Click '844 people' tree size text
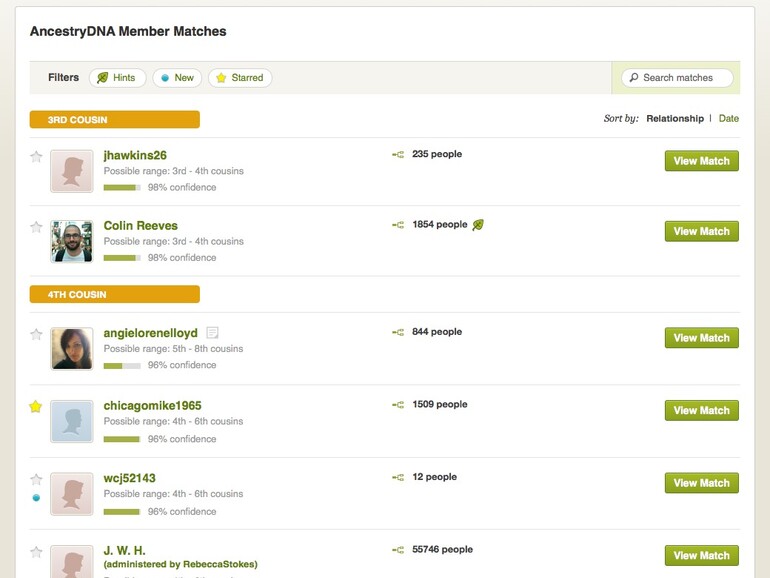Viewport: 770px width, 578px height. click(437, 332)
